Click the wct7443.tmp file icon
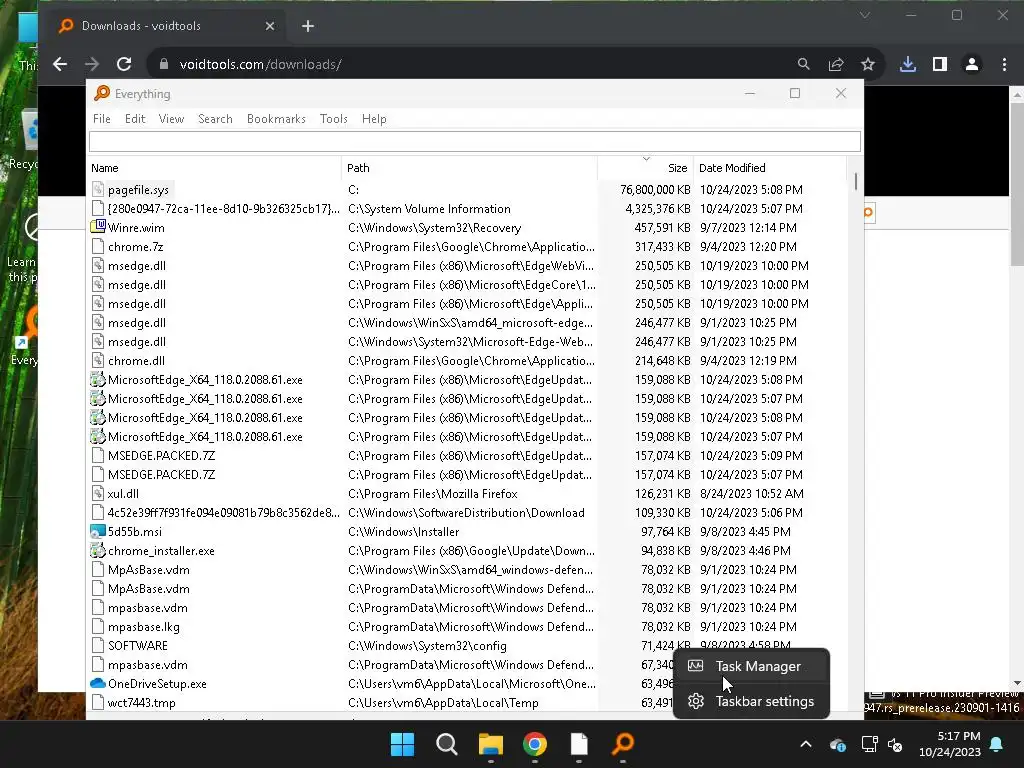This screenshot has width=1024, height=768. [x=98, y=703]
